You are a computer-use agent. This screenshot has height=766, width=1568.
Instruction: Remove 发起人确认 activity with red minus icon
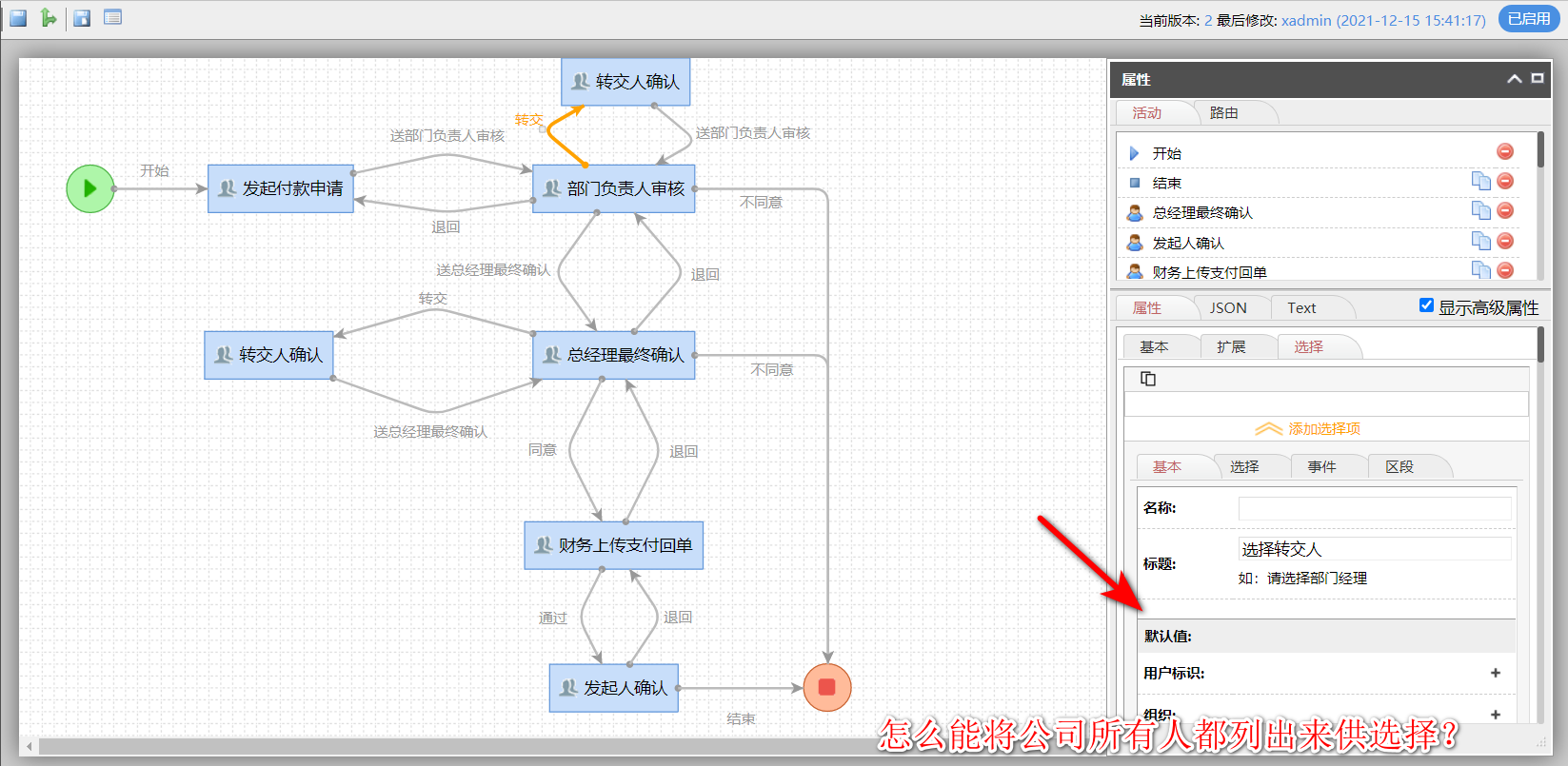pyautogui.click(x=1505, y=241)
